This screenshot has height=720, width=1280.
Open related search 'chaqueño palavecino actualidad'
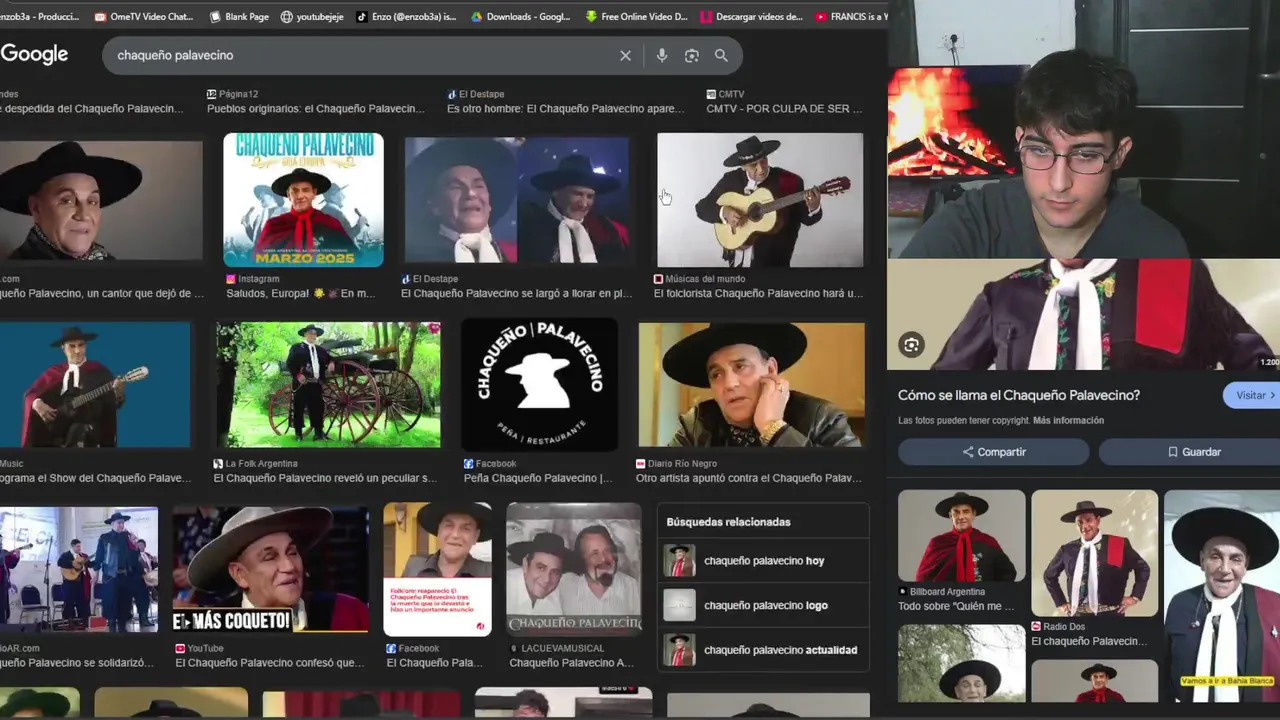pyautogui.click(x=764, y=650)
